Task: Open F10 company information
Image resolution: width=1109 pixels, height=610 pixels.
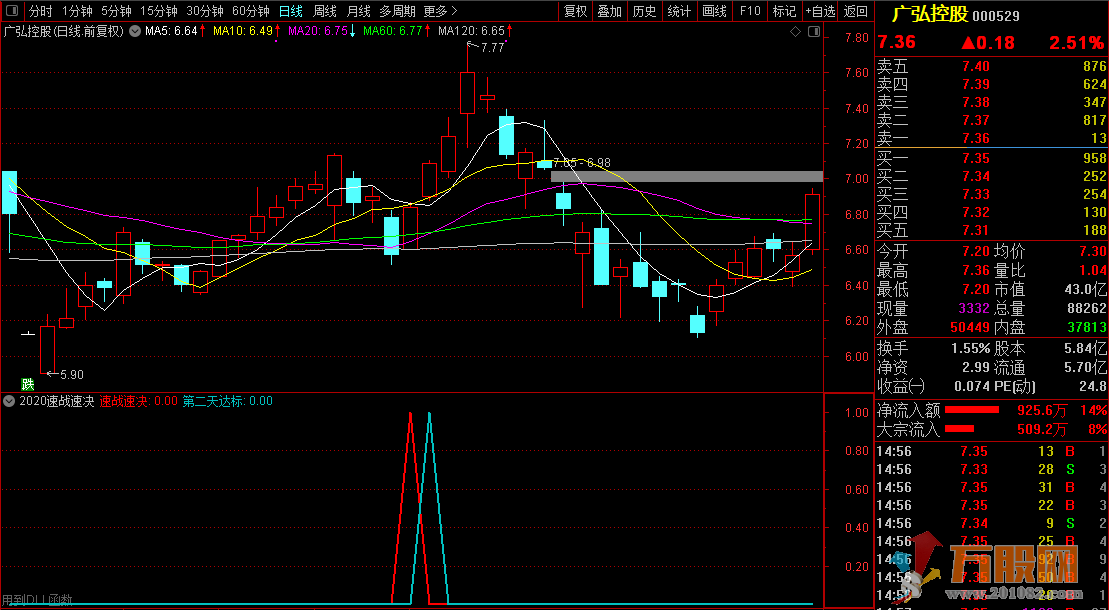Action: click(x=750, y=11)
